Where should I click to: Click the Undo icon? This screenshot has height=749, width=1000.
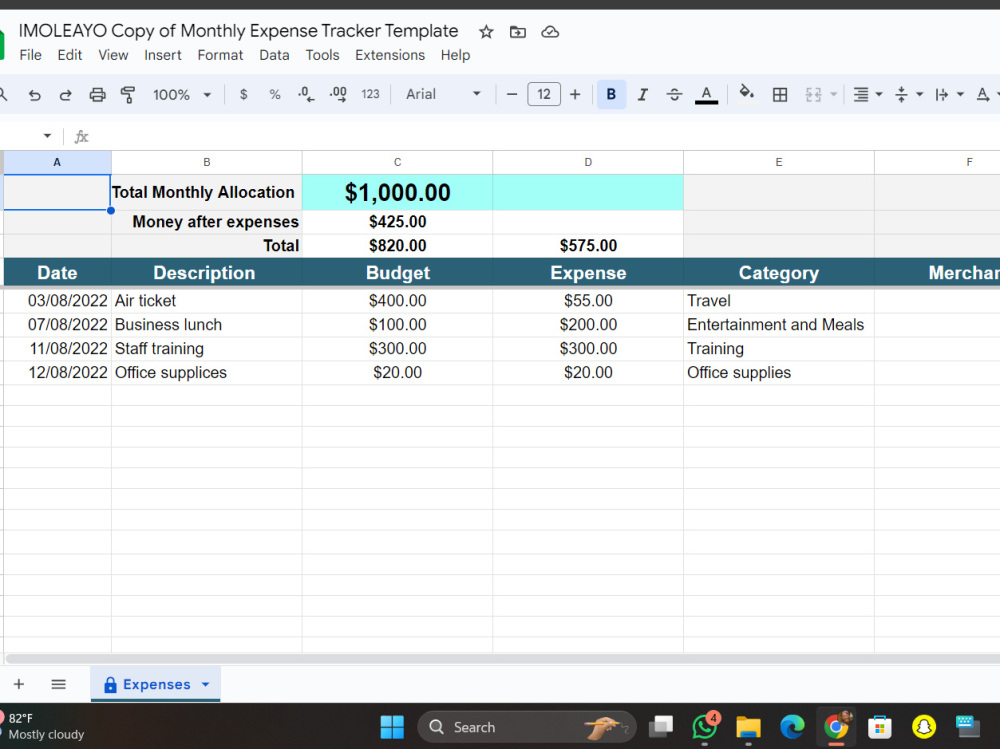(34, 95)
